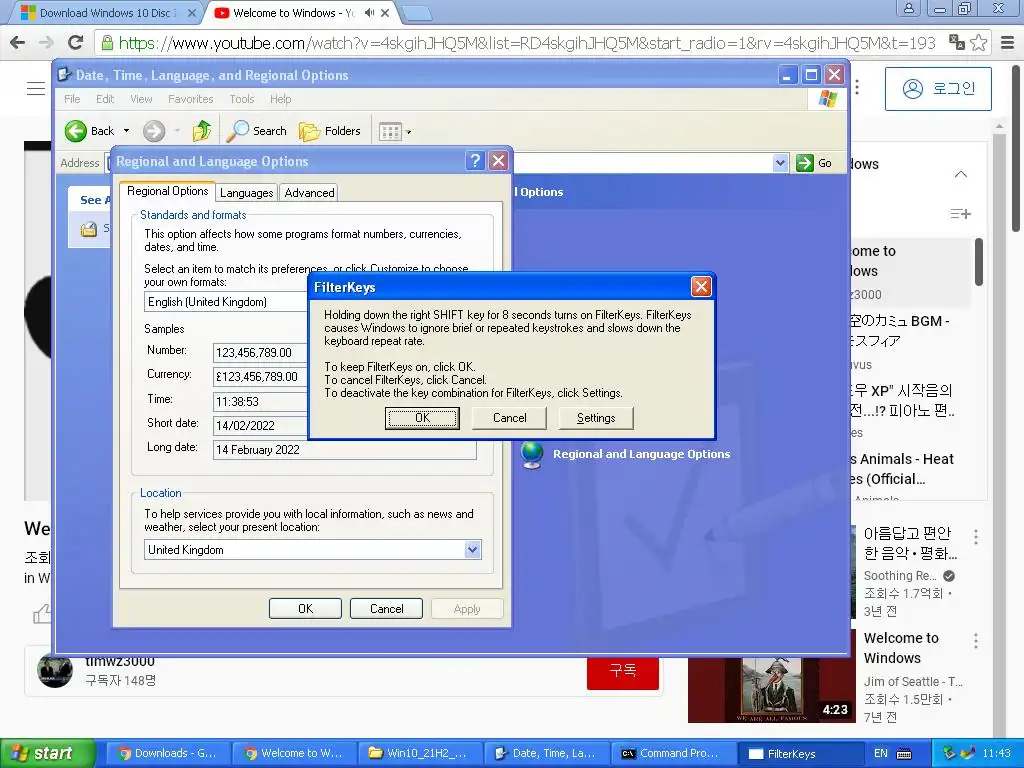Click the help question mark in Regional dialog
Screen dimensions: 1024x768
[475, 161]
